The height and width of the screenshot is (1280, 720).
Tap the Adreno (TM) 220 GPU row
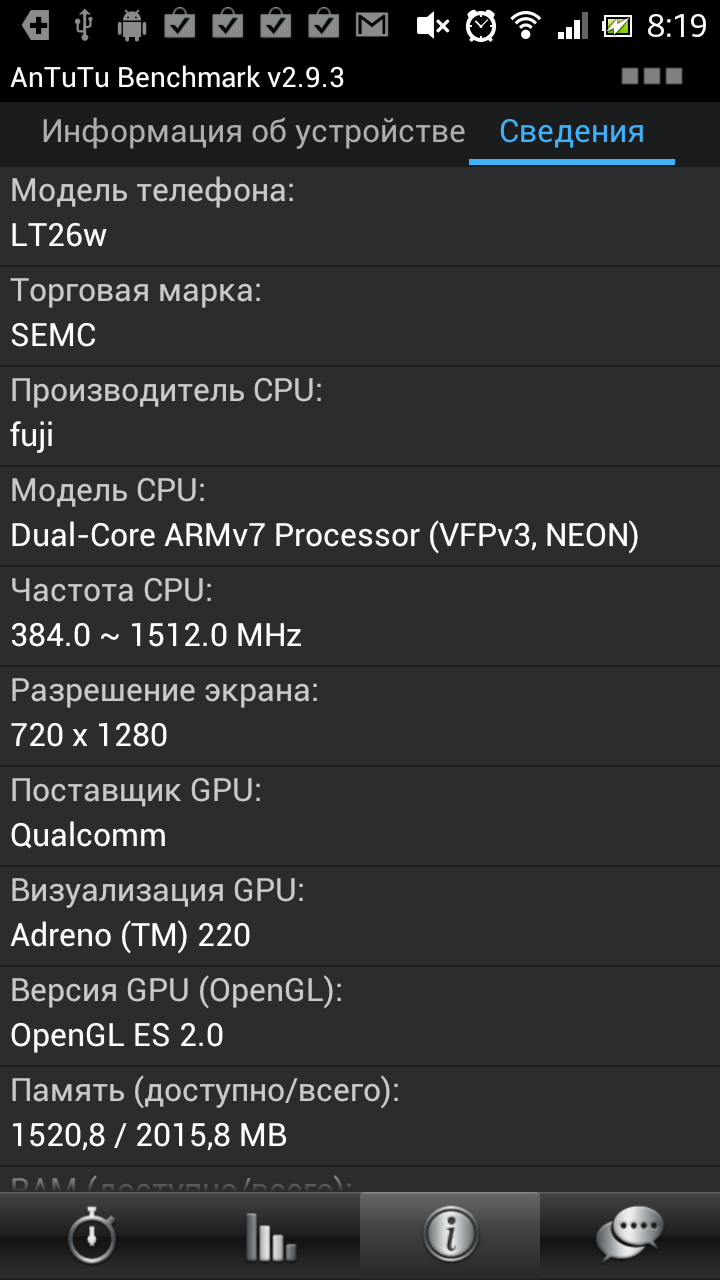(360, 914)
